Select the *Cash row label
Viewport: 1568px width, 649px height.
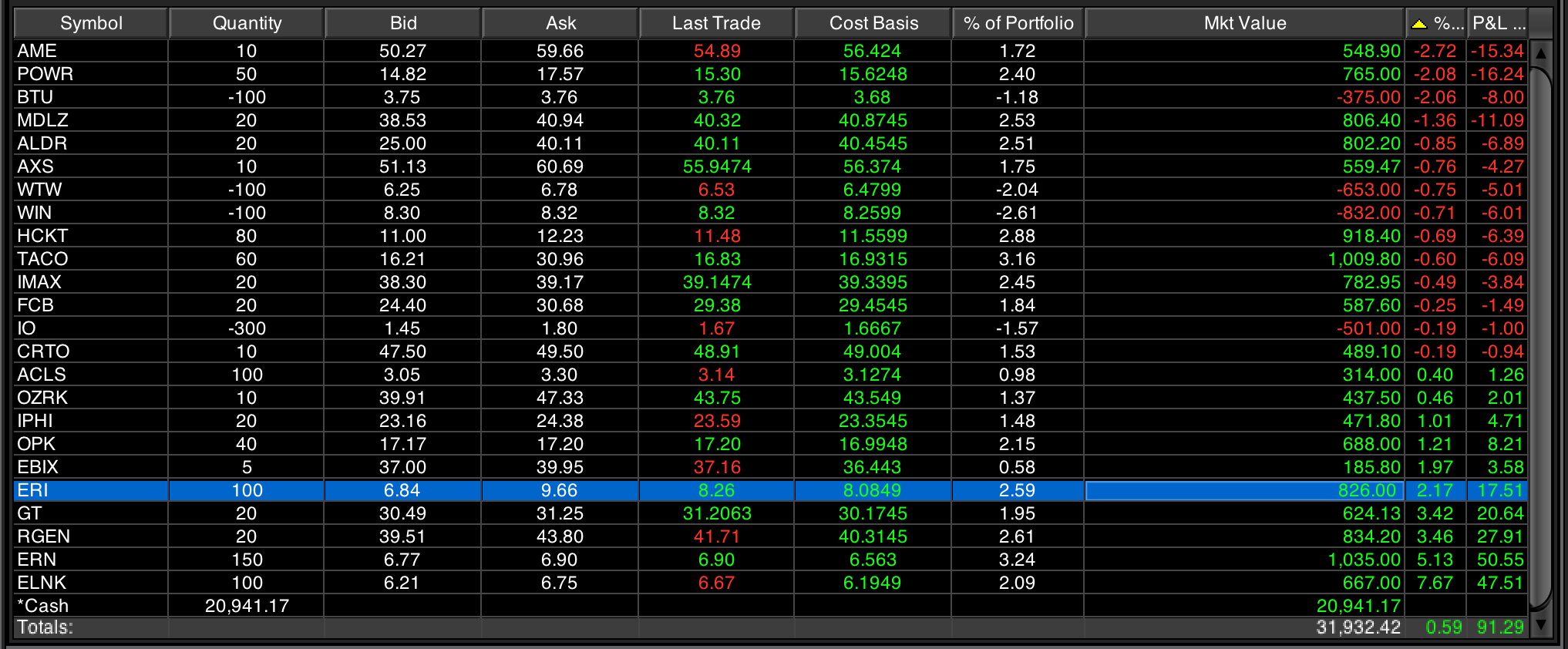43,606
